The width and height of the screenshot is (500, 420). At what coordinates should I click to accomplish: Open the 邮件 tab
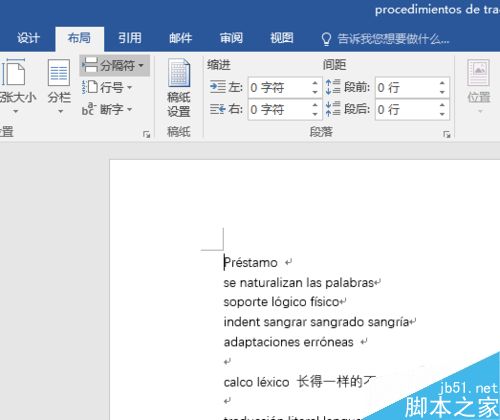[180, 38]
